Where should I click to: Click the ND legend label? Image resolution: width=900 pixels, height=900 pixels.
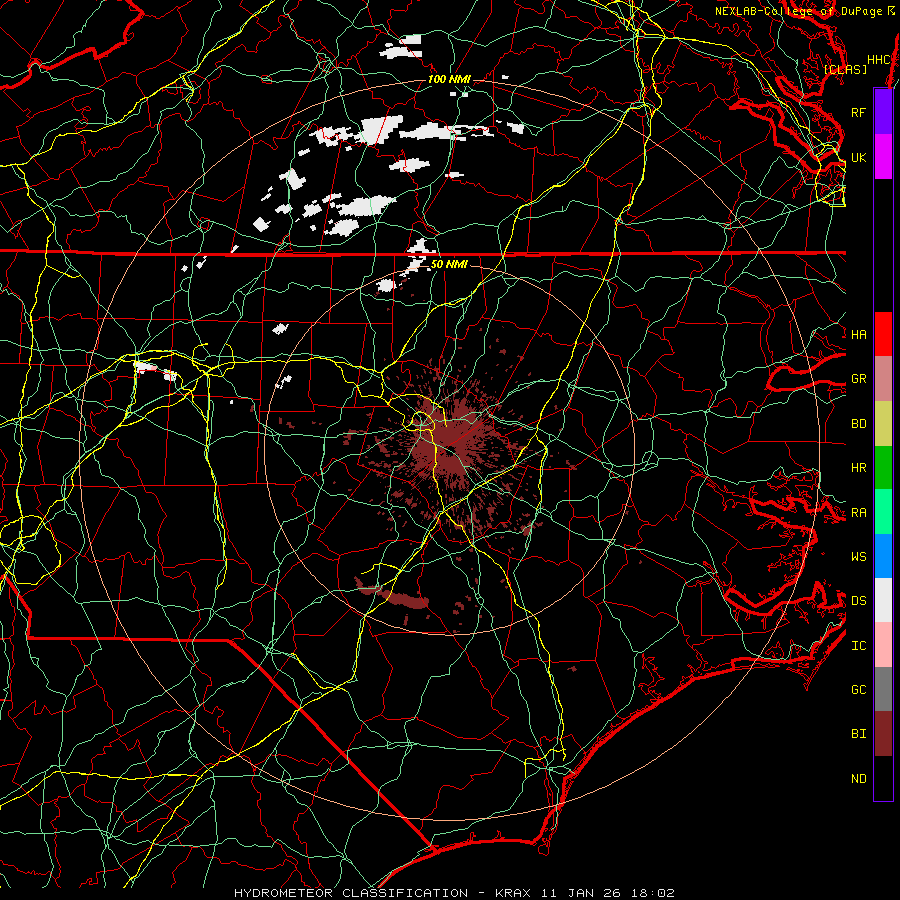click(859, 779)
